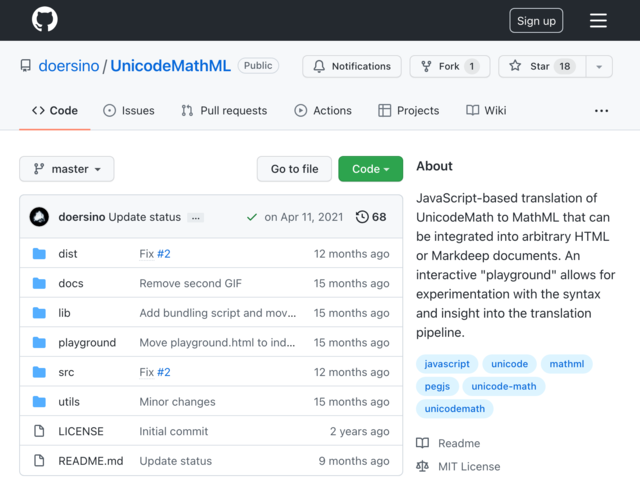The height and width of the screenshot is (480, 640).
Task: Open the Readme link in About
Action: tap(459, 443)
